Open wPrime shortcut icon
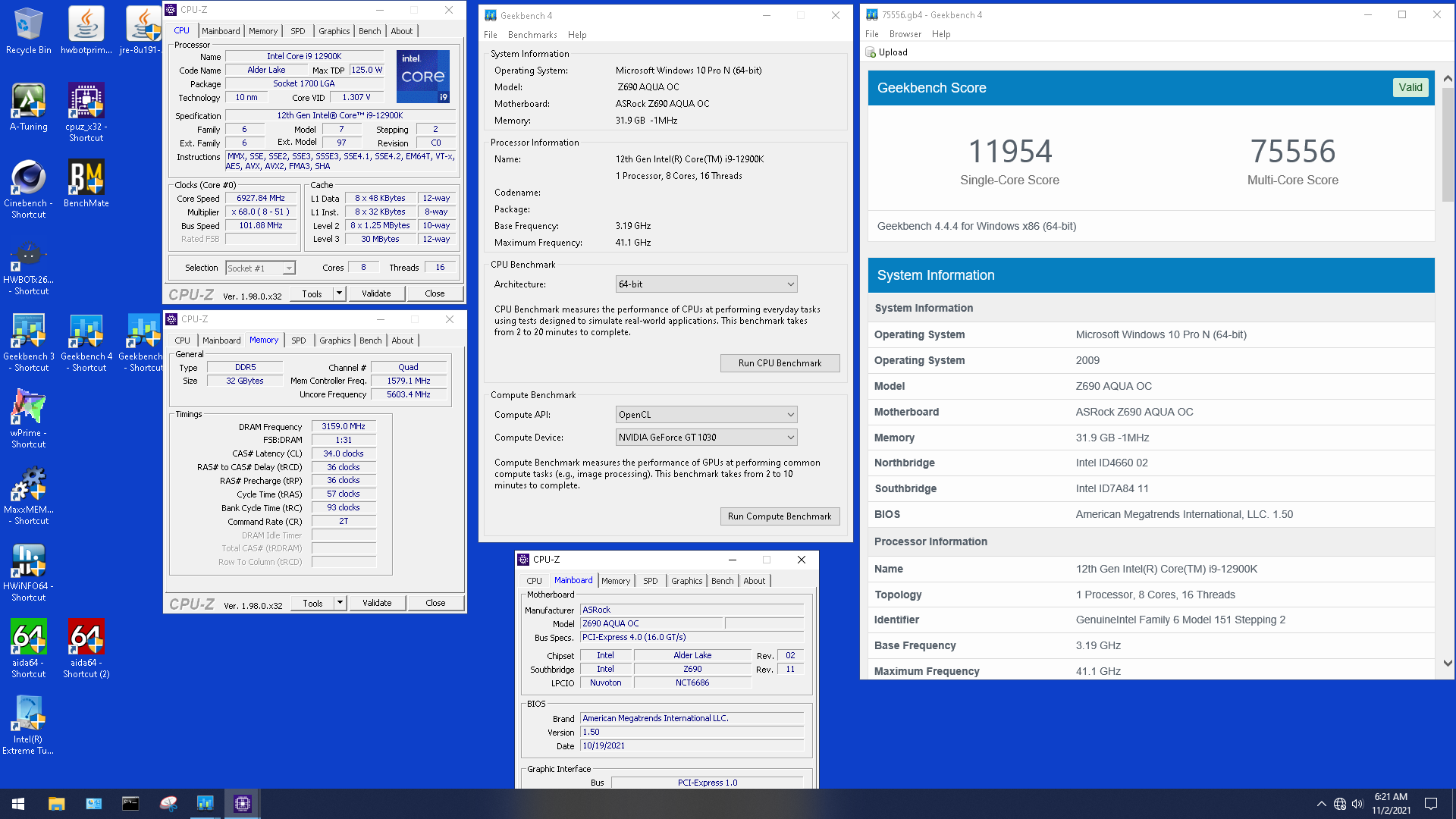 29,419
